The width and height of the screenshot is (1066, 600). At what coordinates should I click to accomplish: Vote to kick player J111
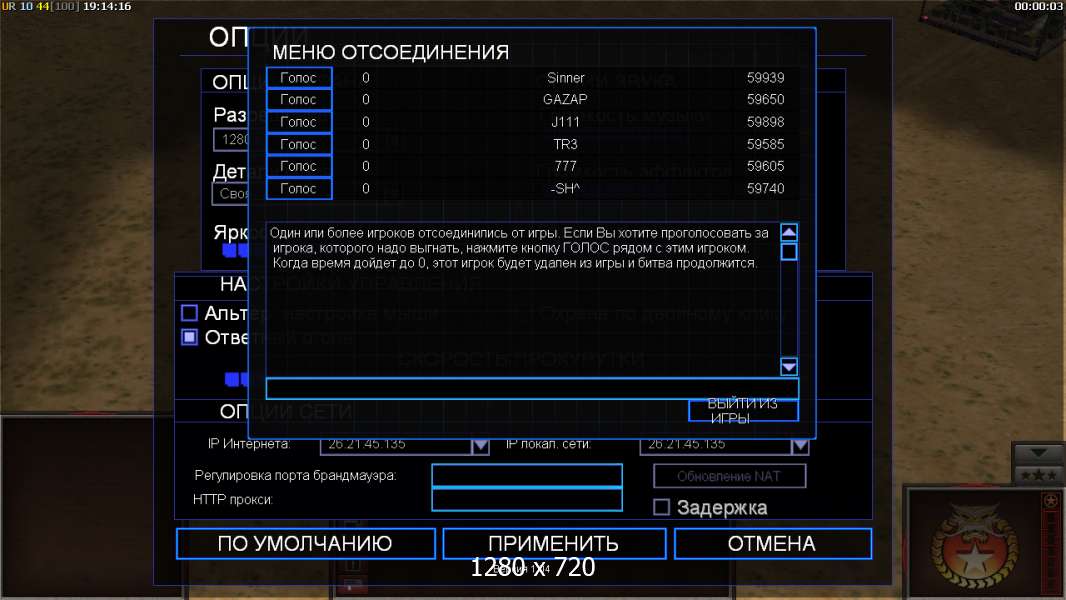[x=299, y=122]
